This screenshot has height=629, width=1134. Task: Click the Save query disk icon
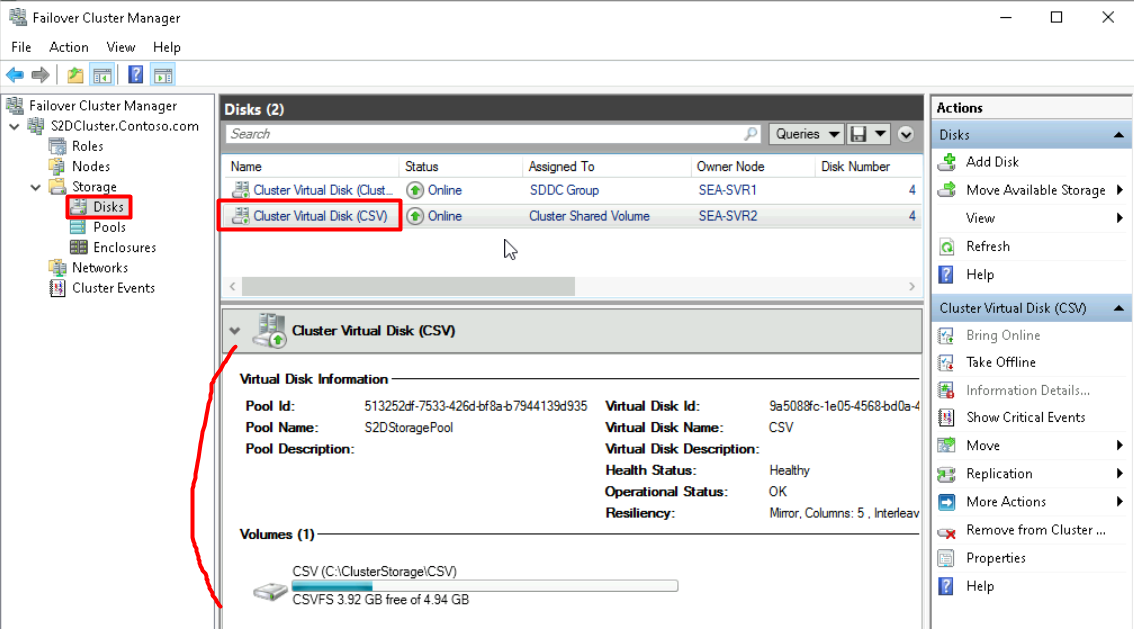(858, 134)
